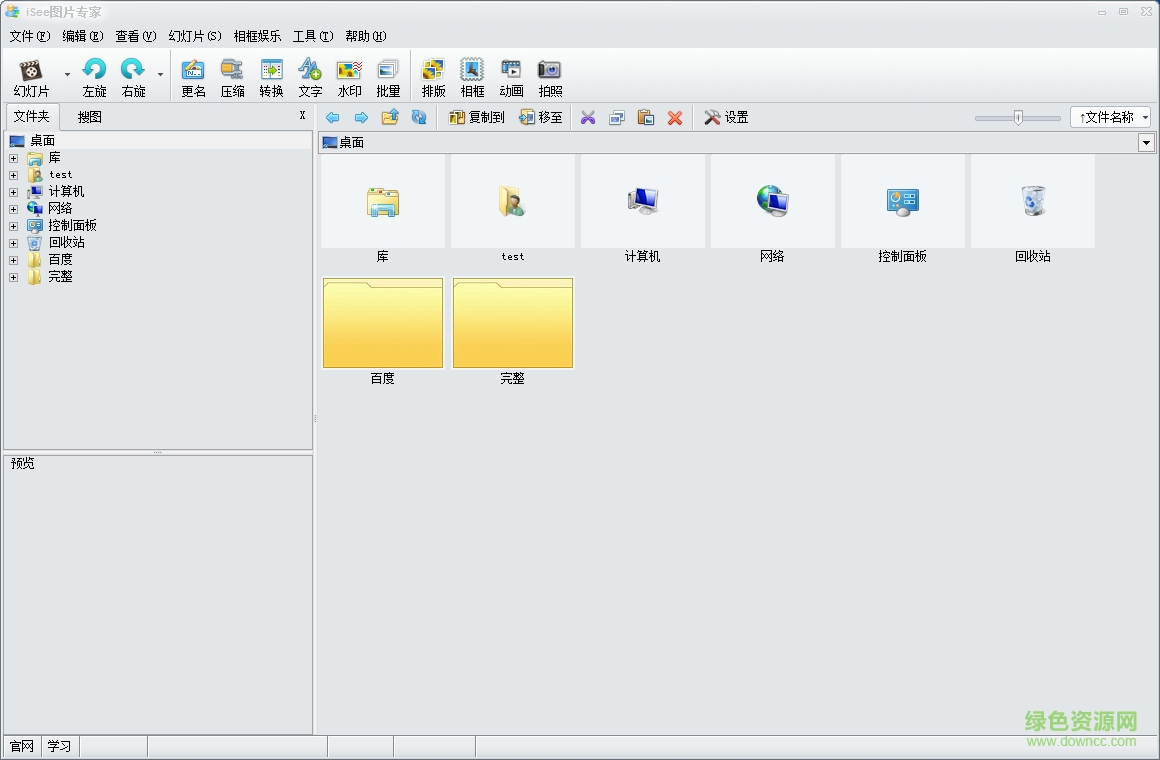This screenshot has width=1160, height=760.
Task: Switch to the 搜图 tab
Action: pyautogui.click(x=90, y=116)
